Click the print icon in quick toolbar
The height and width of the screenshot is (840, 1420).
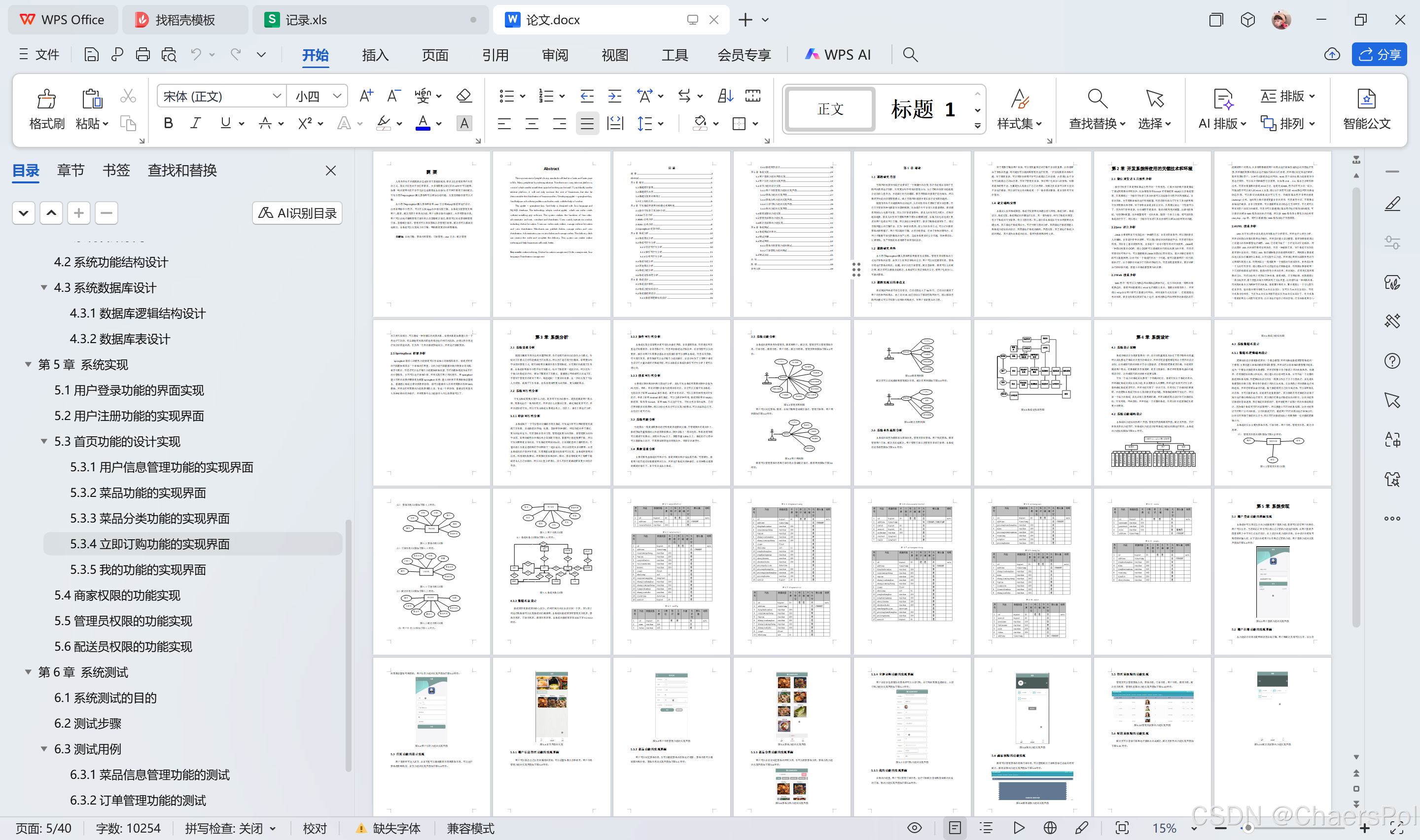(142, 54)
